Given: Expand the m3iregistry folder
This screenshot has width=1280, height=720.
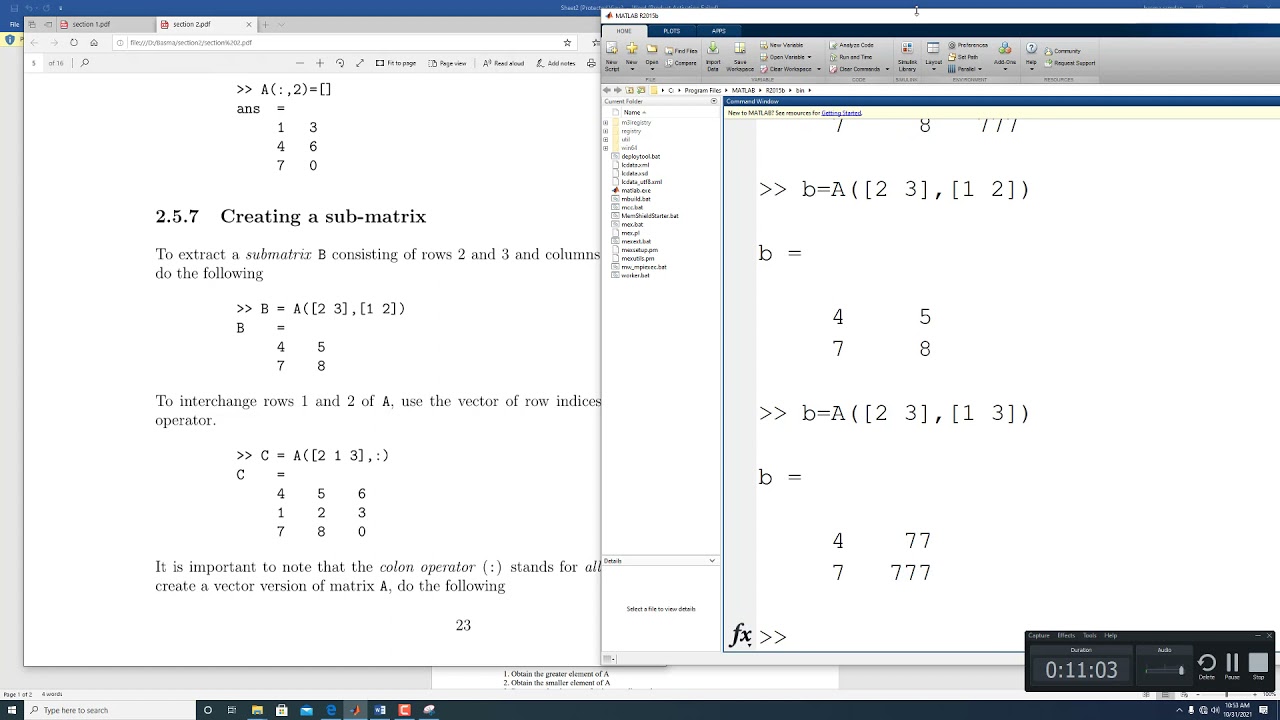Looking at the screenshot, I should click(x=605, y=123).
